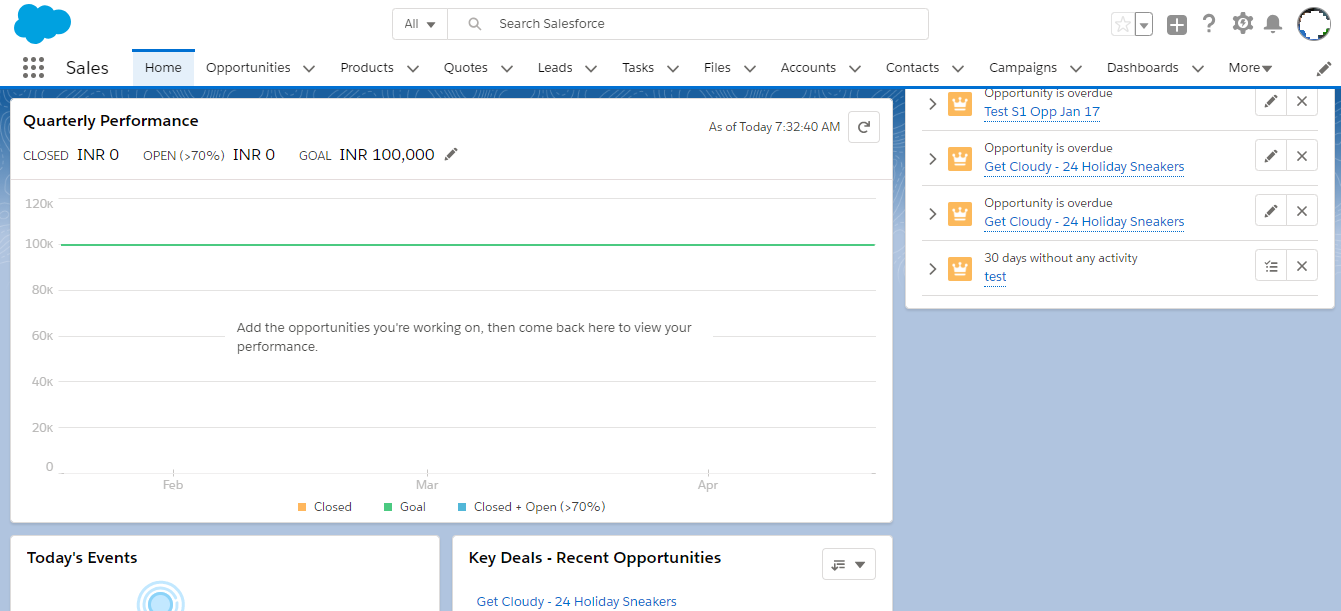The height and width of the screenshot is (611, 1341).
Task: Open the App Launcher waffle icon
Action: (x=33, y=67)
